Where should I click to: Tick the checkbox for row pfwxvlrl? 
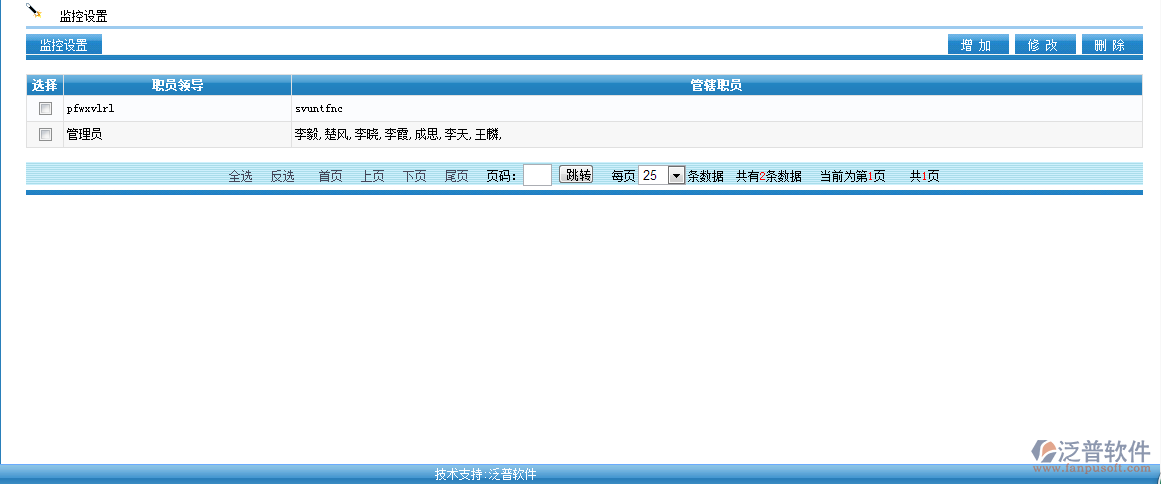pyautogui.click(x=46, y=109)
